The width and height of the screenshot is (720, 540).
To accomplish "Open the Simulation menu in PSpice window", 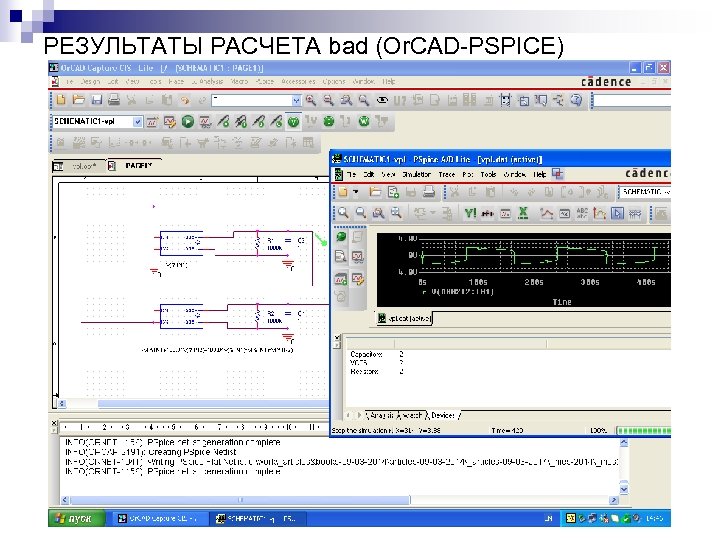I will pyautogui.click(x=416, y=174).
